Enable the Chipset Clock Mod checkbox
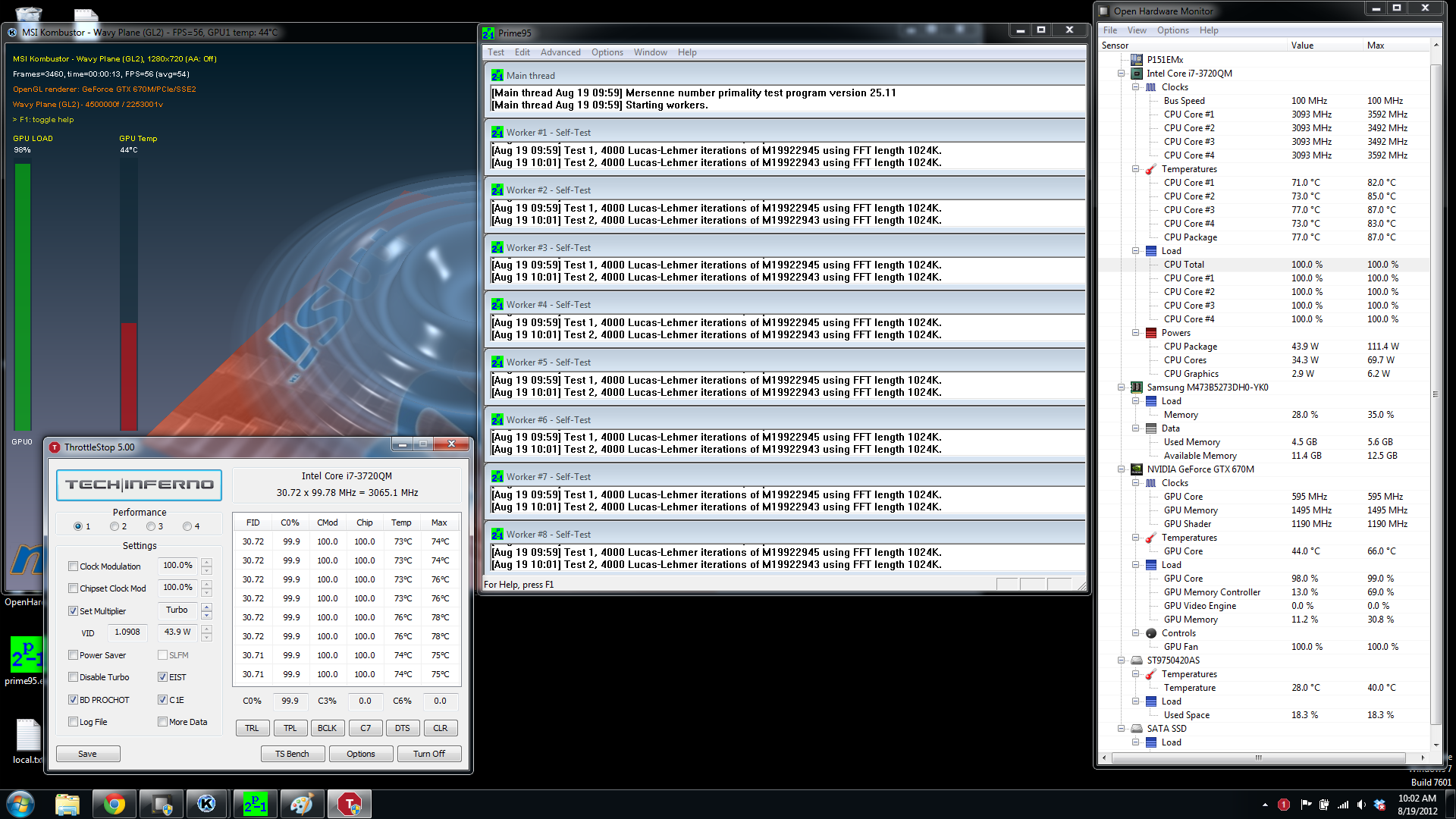 73,588
